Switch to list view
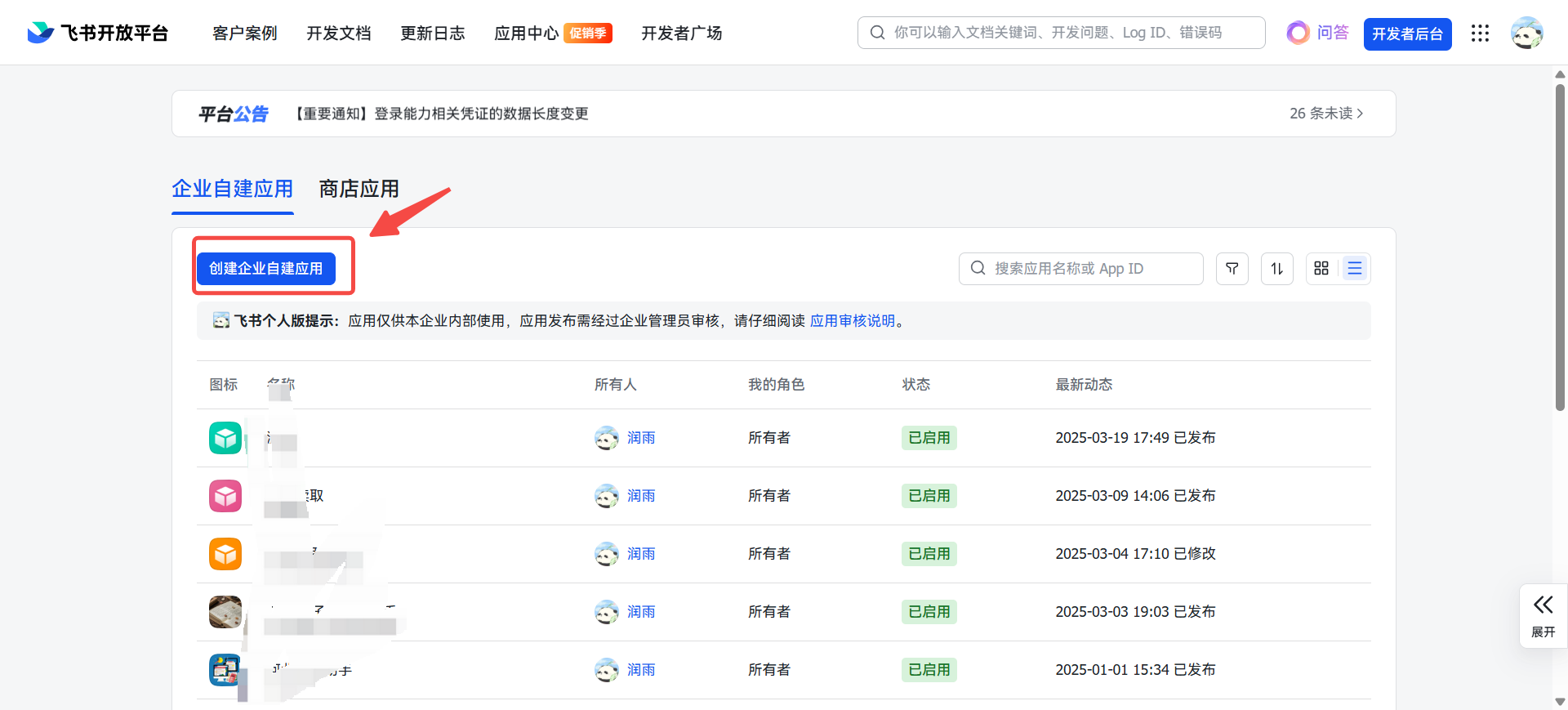The width and height of the screenshot is (1568, 710). tap(1355, 268)
